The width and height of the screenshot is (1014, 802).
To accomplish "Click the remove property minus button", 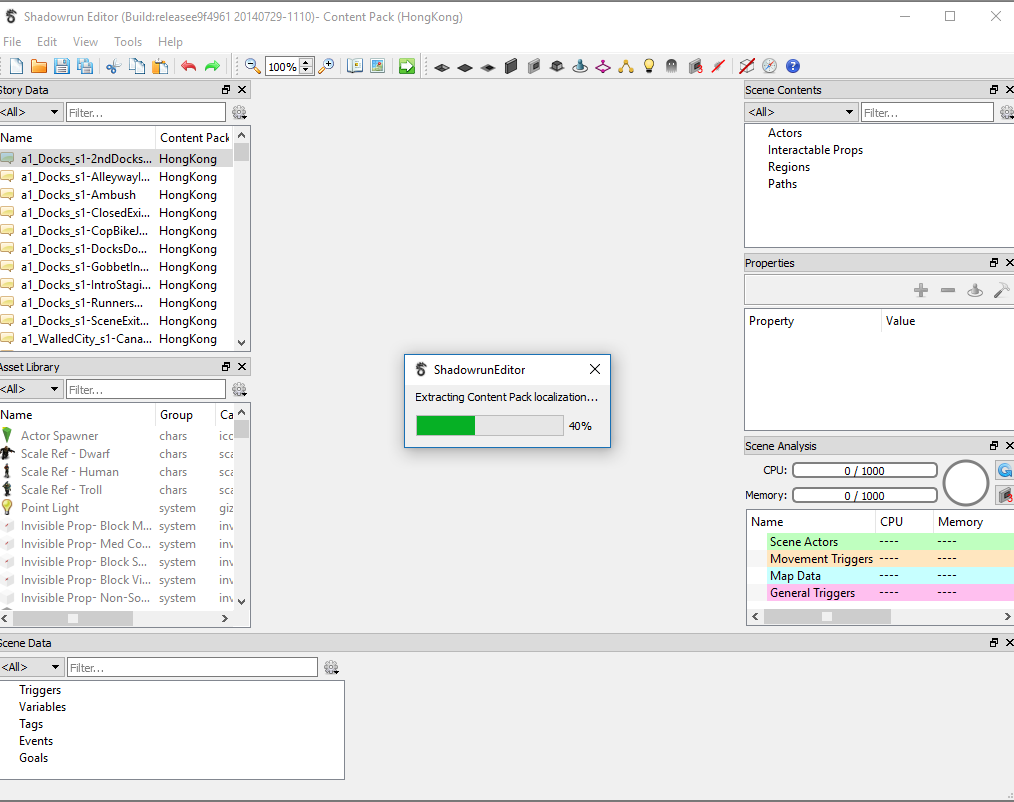I will (948, 290).
